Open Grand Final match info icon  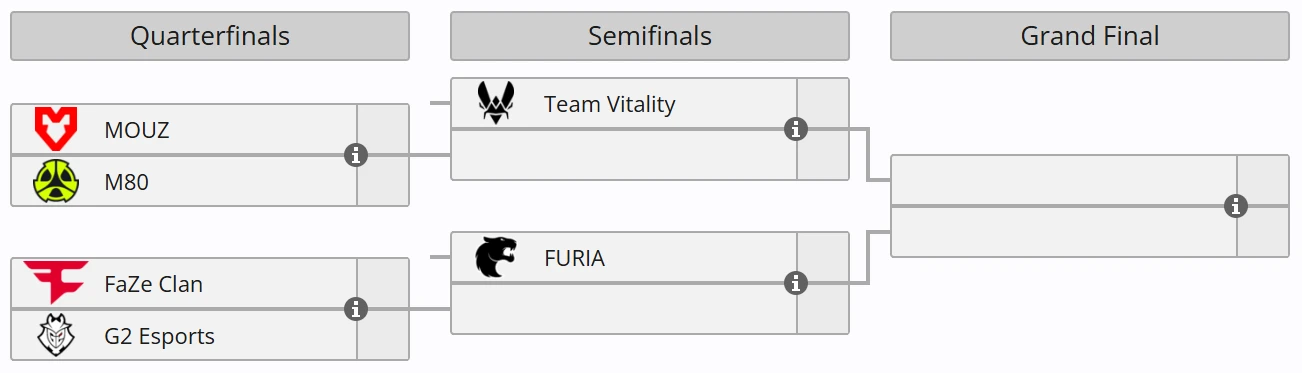tap(1236, 206)
